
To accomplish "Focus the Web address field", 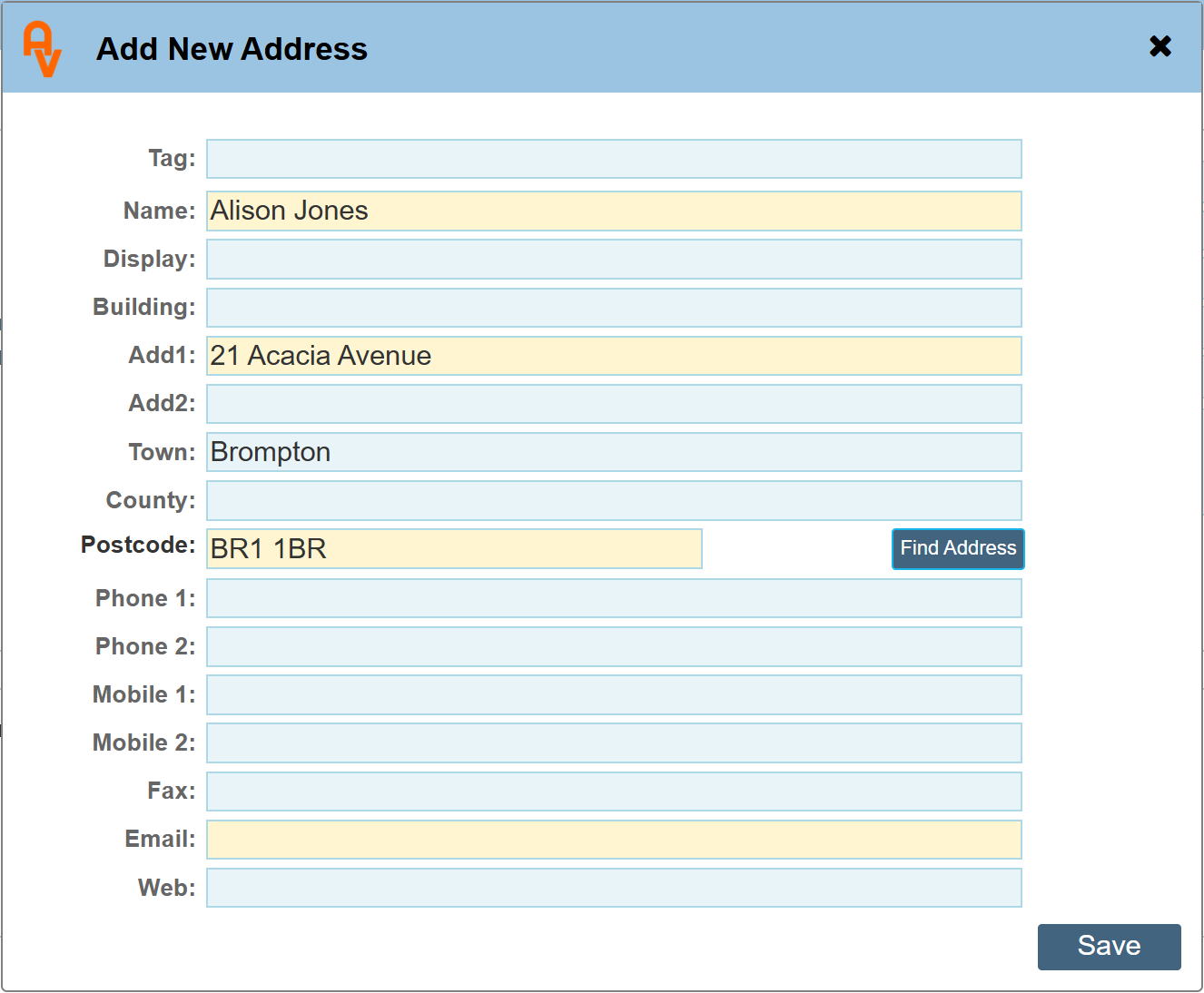I will point(614,888).
